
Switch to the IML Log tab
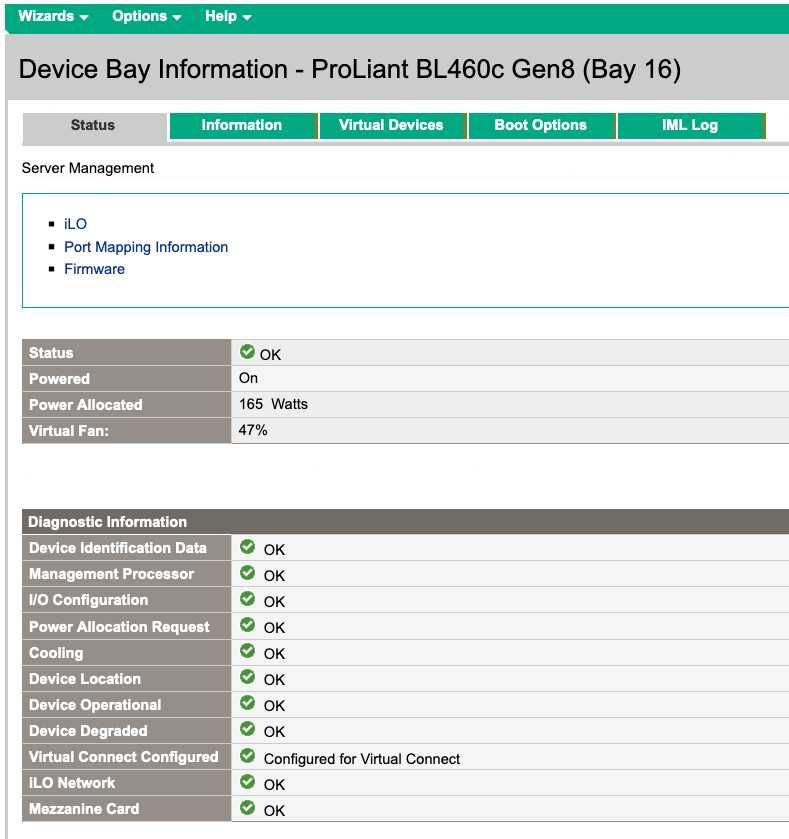coord(691,126)
